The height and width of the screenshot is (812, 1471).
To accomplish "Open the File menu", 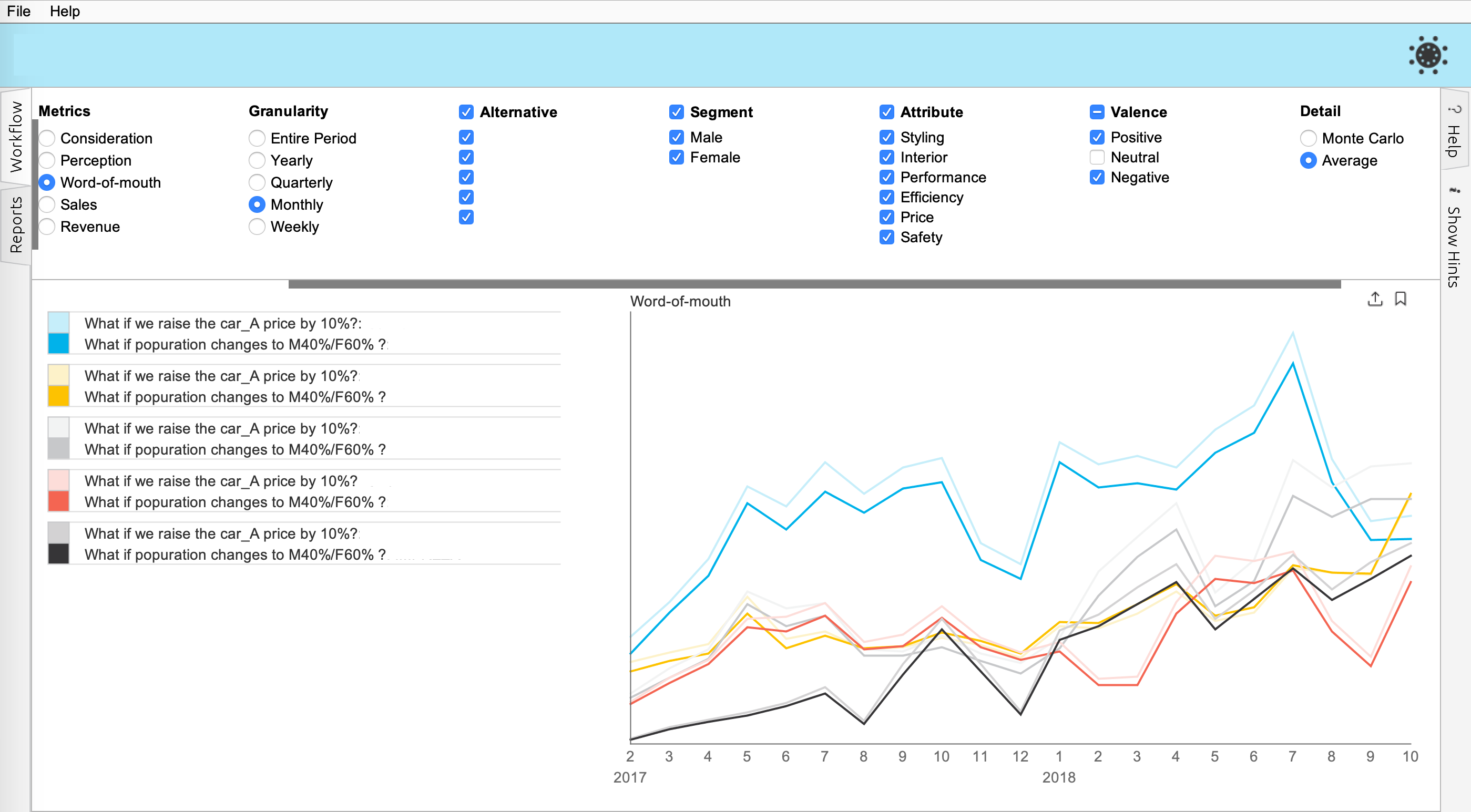I will click(x=18, y=12).
